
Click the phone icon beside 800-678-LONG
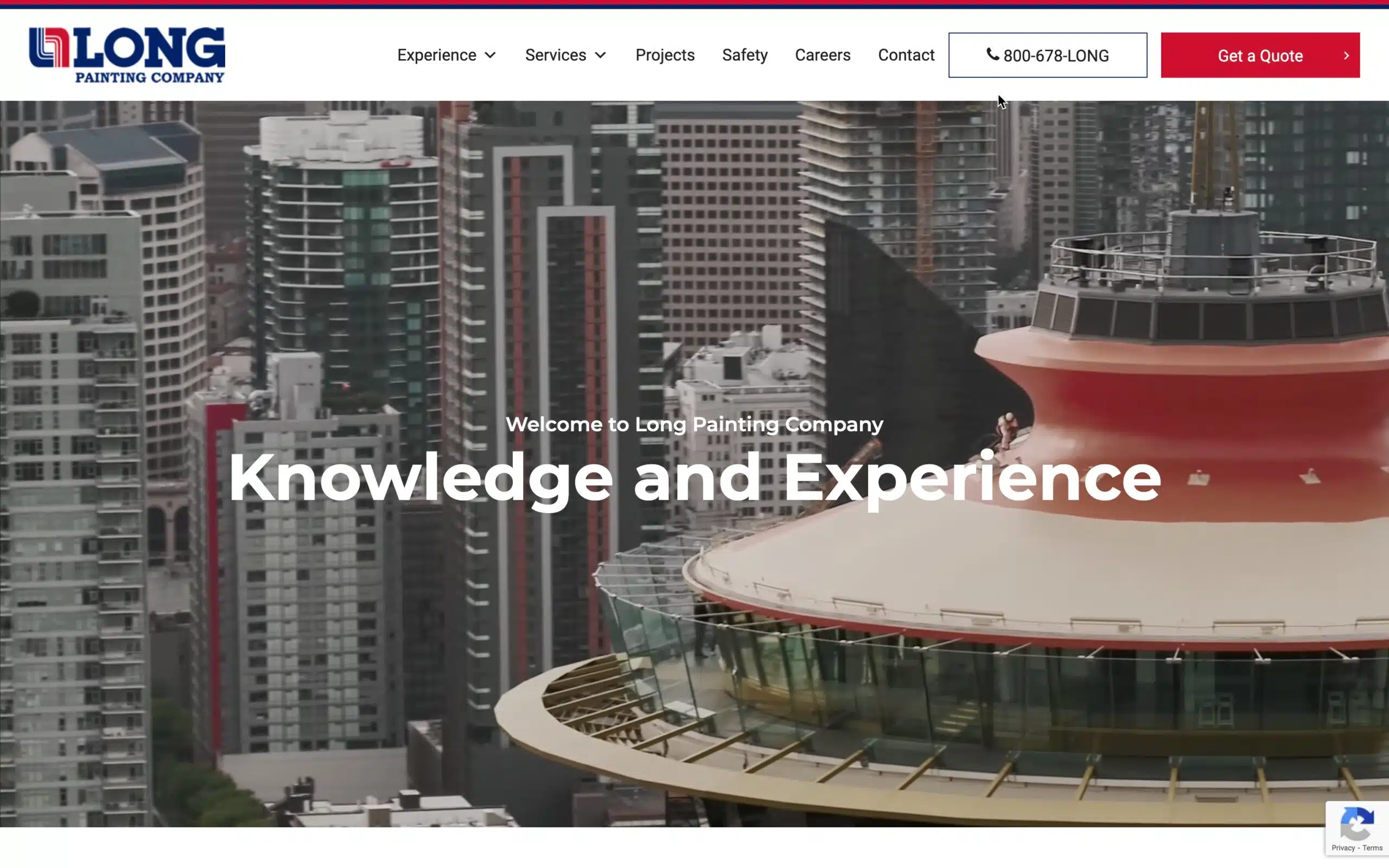pyautogui.click(x=992, y=54)
